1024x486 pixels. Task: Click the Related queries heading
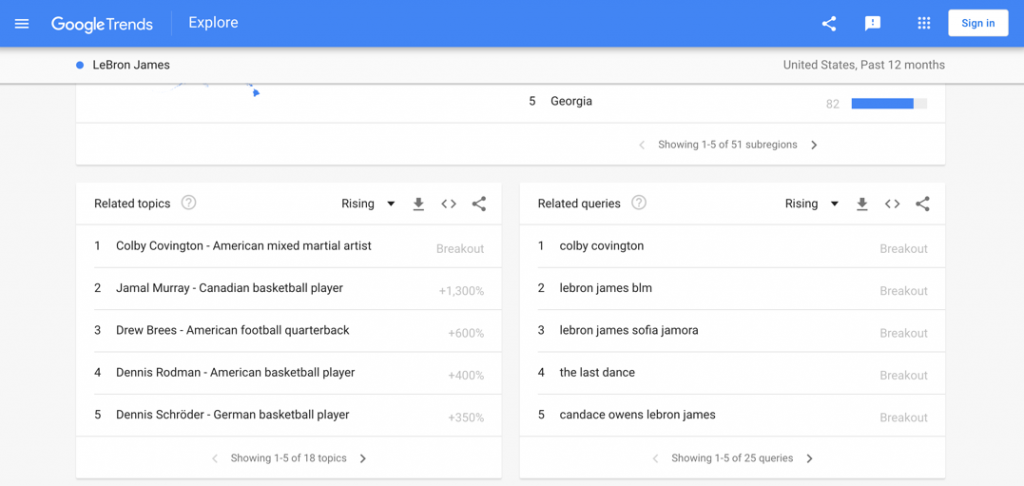coord(579,204)
